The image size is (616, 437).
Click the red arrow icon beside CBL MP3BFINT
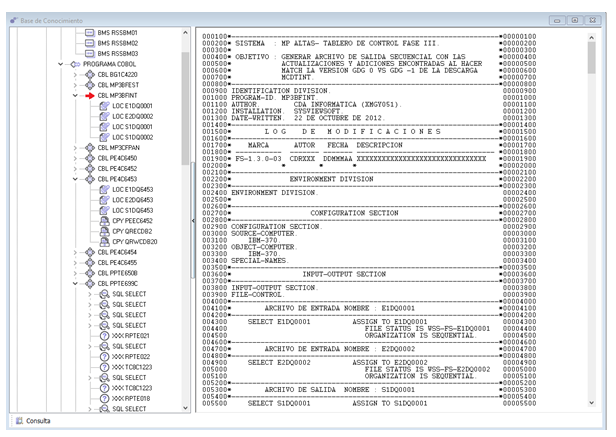pos(88,96)
